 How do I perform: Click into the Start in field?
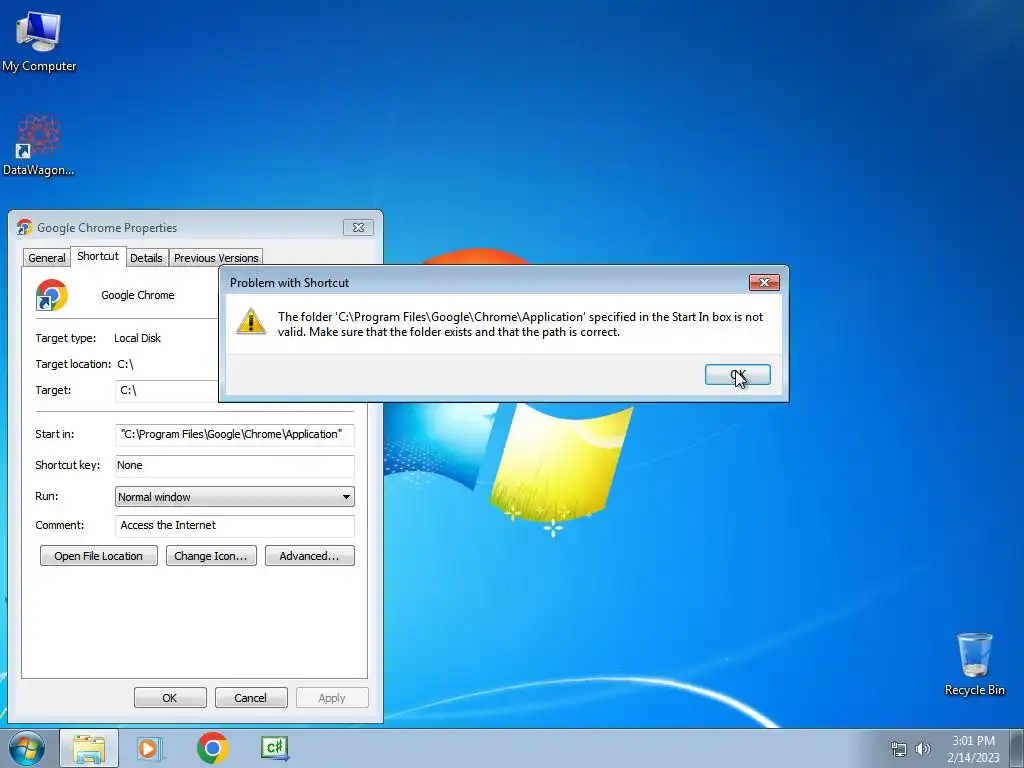[x=235, y=434]
